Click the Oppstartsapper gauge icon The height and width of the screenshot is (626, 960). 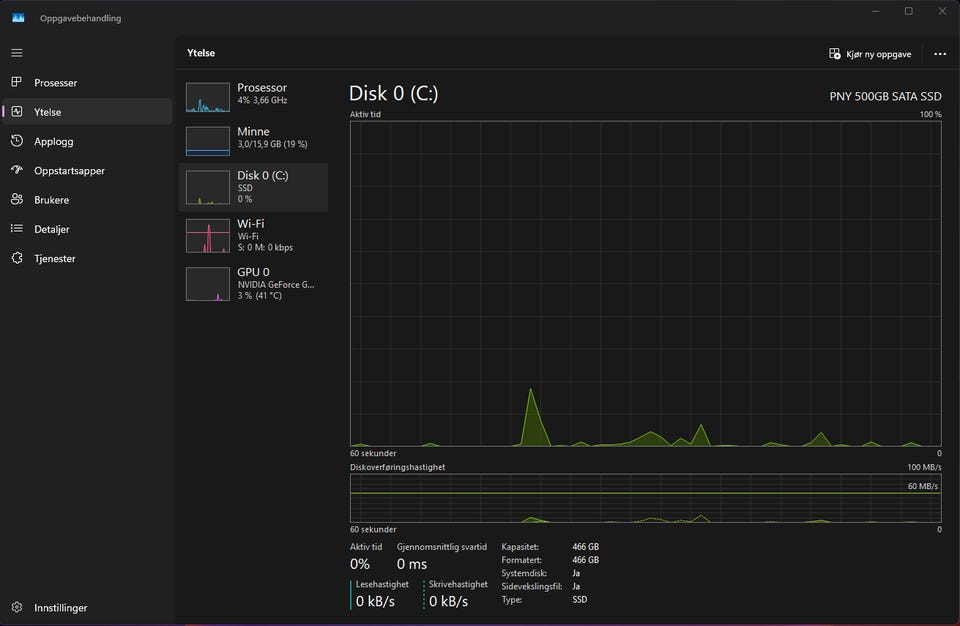tap(17, 171)
